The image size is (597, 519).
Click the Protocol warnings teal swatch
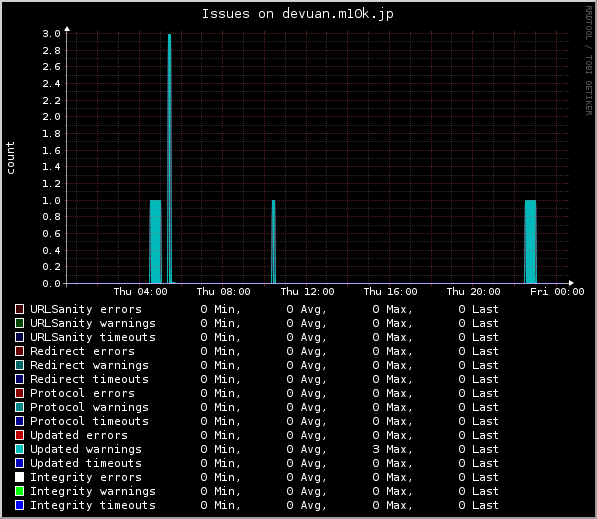tap(19, 407)
